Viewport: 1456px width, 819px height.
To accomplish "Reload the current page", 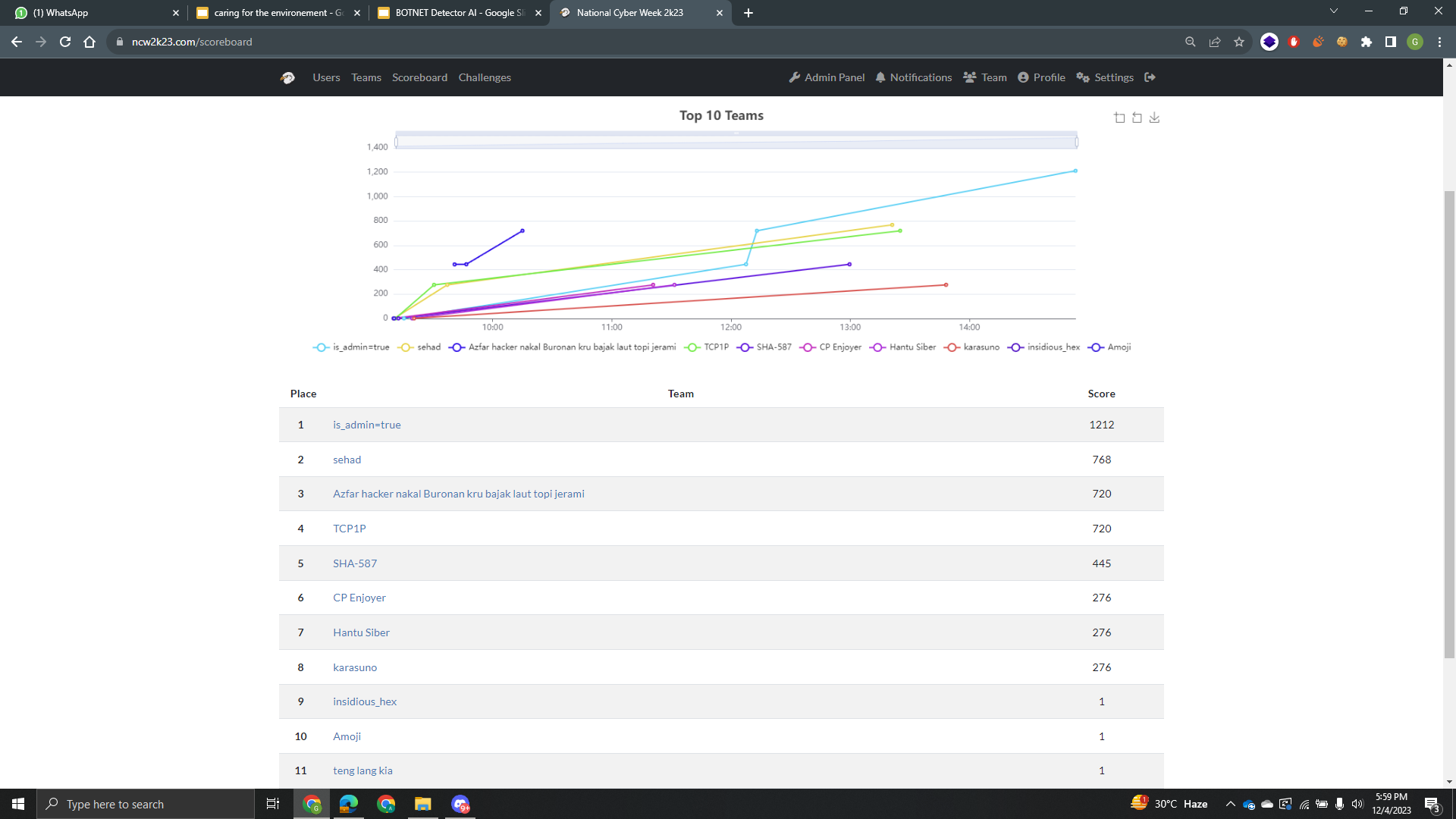I will coord(65,42).
